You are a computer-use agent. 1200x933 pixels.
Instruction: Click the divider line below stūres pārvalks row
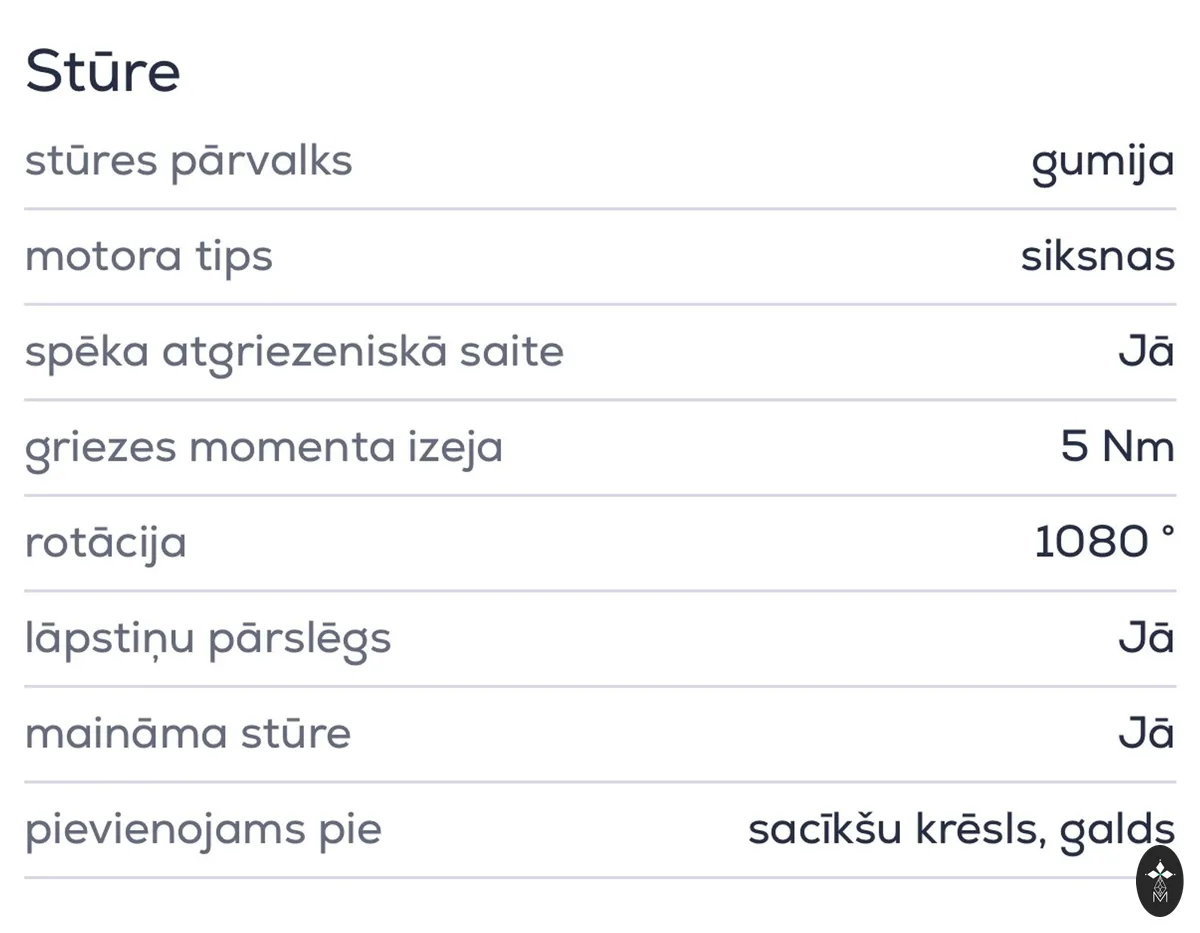click(x=600, y=209)
